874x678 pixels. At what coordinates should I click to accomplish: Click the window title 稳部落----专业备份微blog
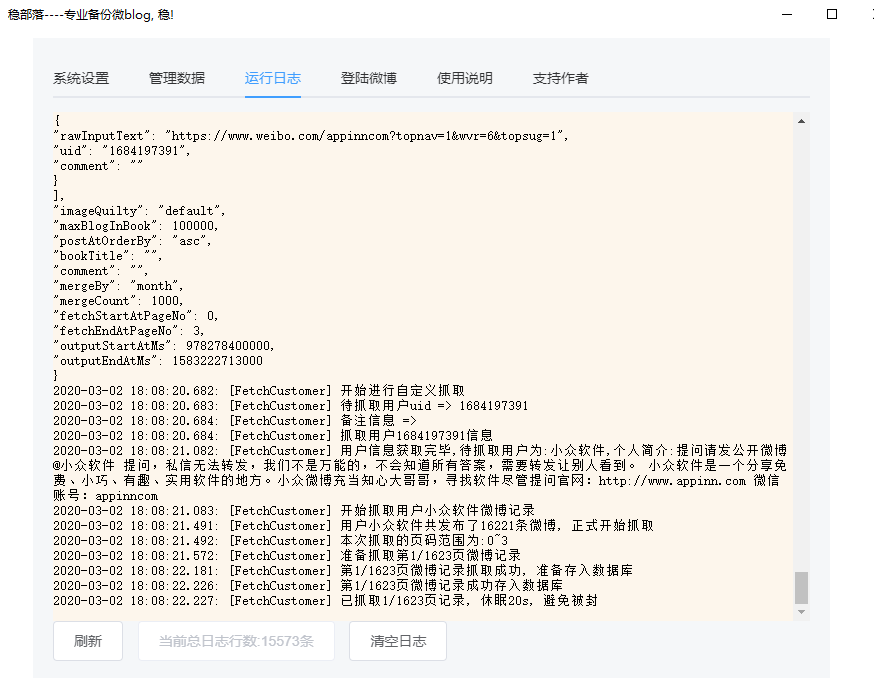click(91, 14)
